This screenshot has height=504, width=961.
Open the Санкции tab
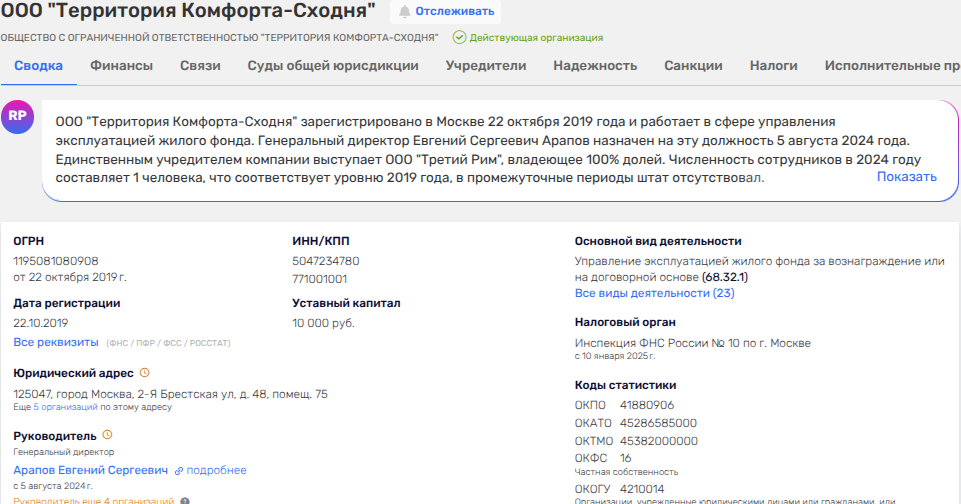pyautogui.click(x=693, y=66)
